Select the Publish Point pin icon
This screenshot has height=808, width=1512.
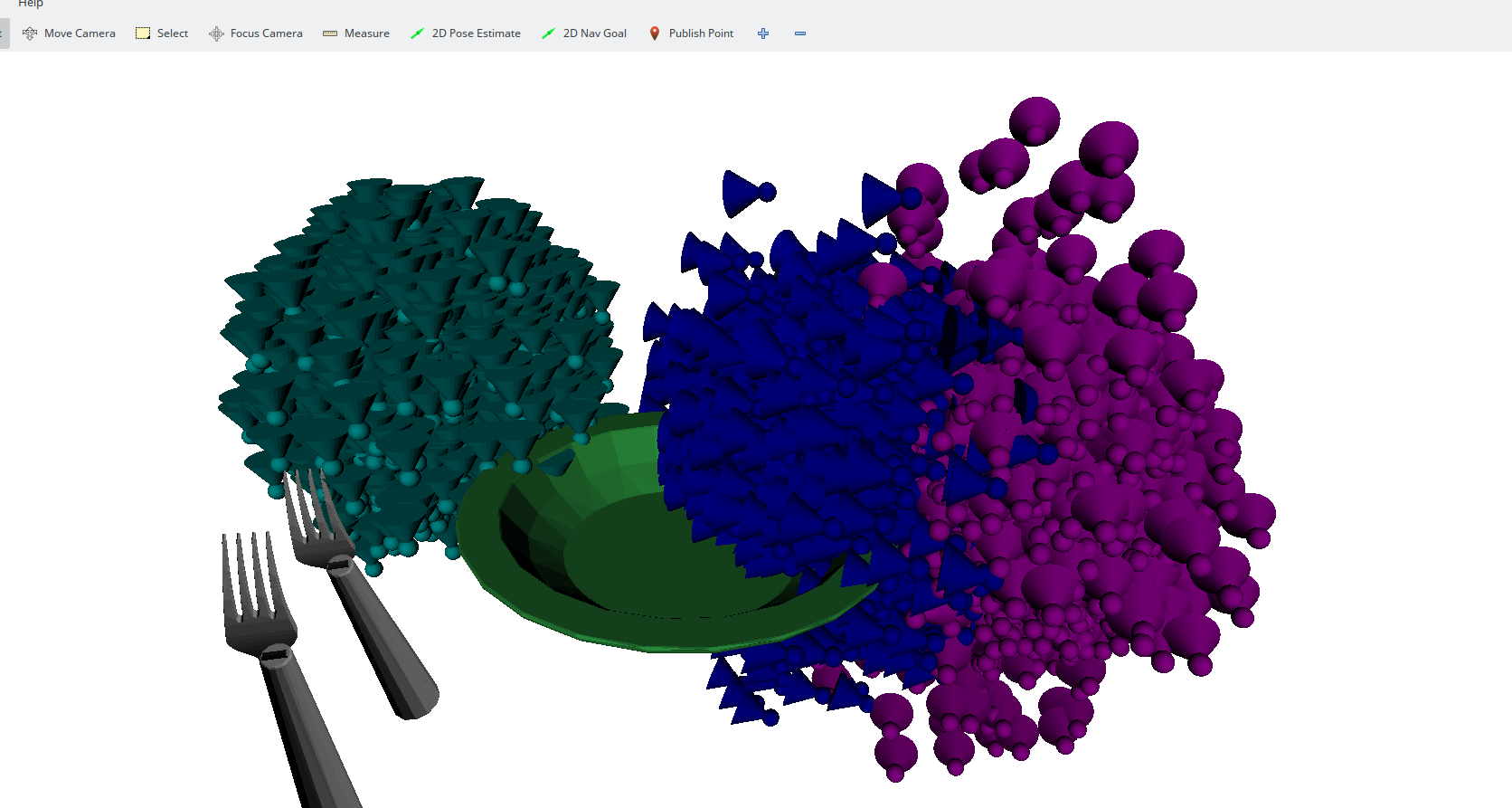655,33
